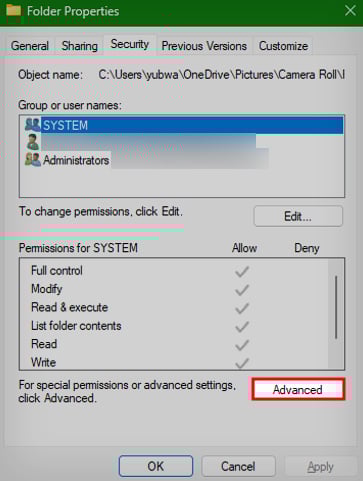This screenshot has width=363, height=481.
Task: Click the Cancel button
Action: (x=238, y=466)
